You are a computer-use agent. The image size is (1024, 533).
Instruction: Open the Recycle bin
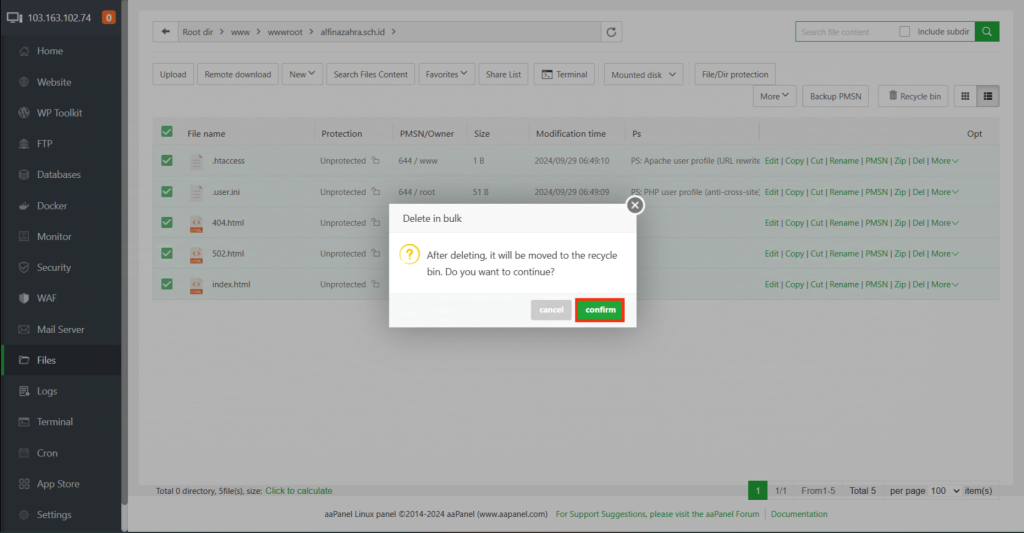(x=913, y=96)
